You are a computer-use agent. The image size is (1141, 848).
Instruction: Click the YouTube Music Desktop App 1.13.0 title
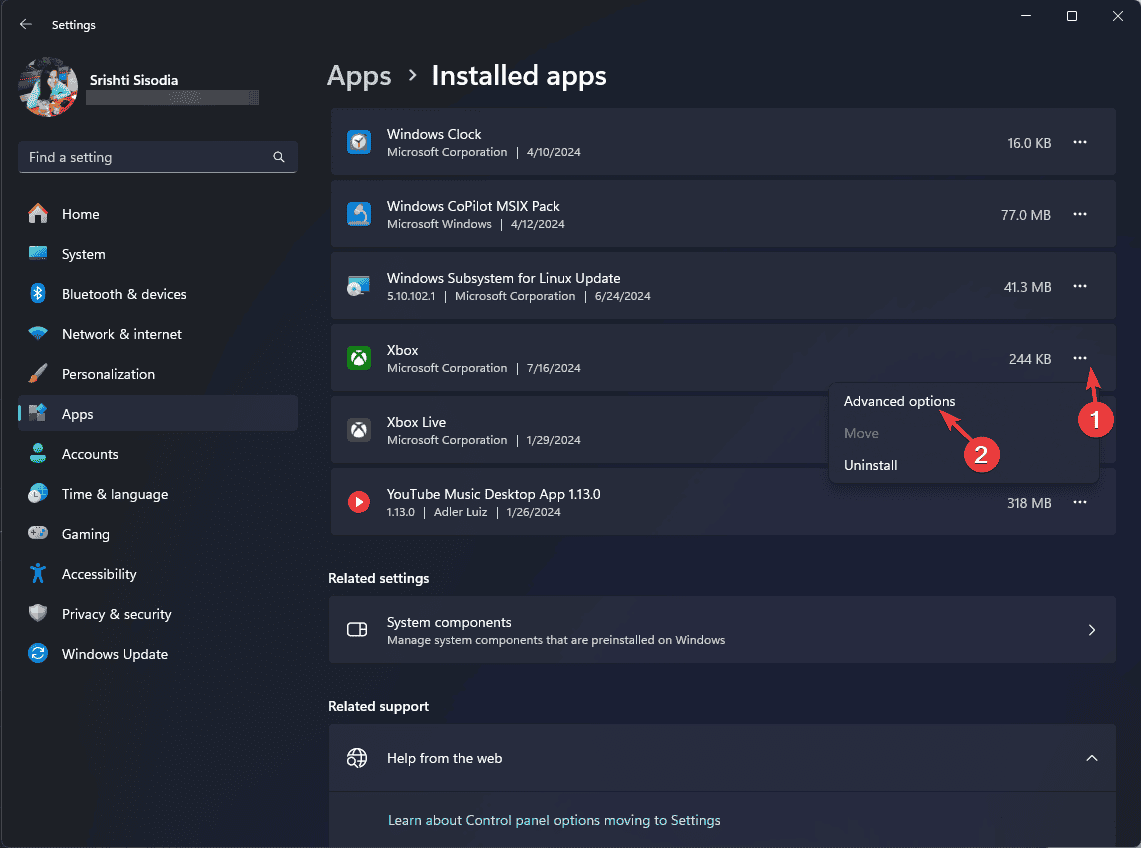(493, 494)
